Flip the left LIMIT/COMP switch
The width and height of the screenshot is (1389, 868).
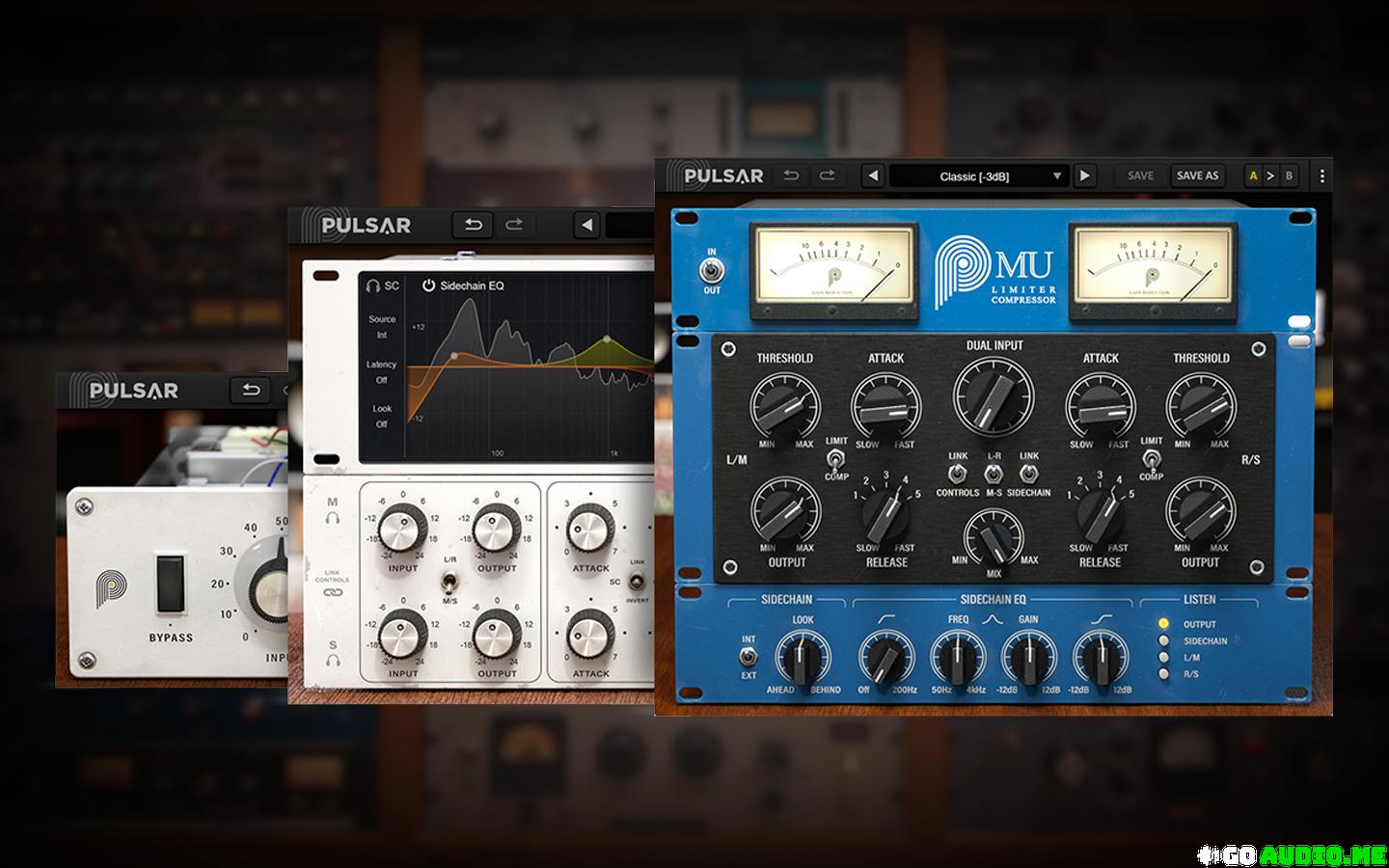[836, 458]
